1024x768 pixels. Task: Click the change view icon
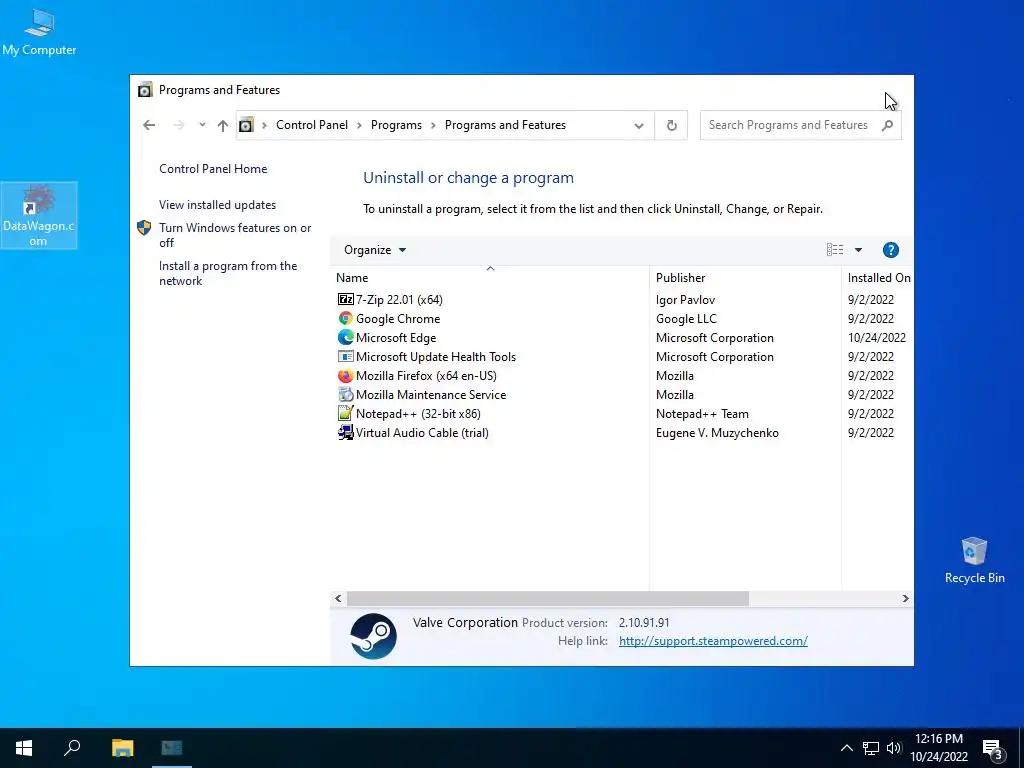point(835,249)
